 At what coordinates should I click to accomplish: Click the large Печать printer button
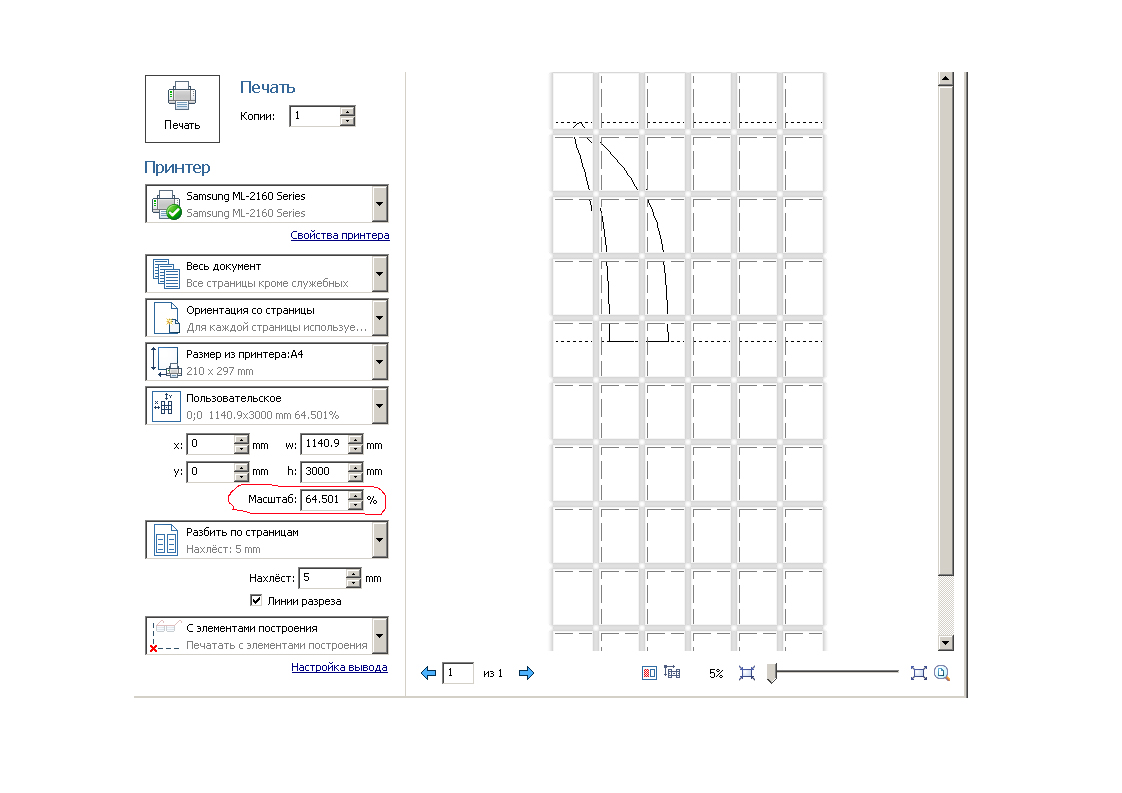coord(182,109)
